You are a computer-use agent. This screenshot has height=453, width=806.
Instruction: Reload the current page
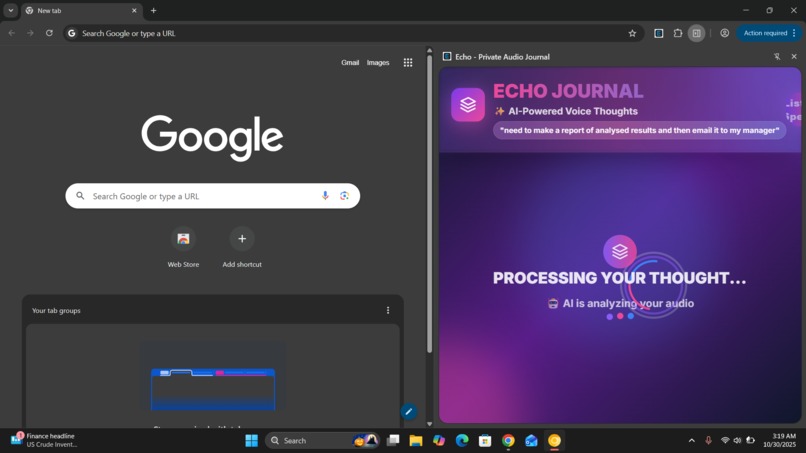(x=49, y=33)
